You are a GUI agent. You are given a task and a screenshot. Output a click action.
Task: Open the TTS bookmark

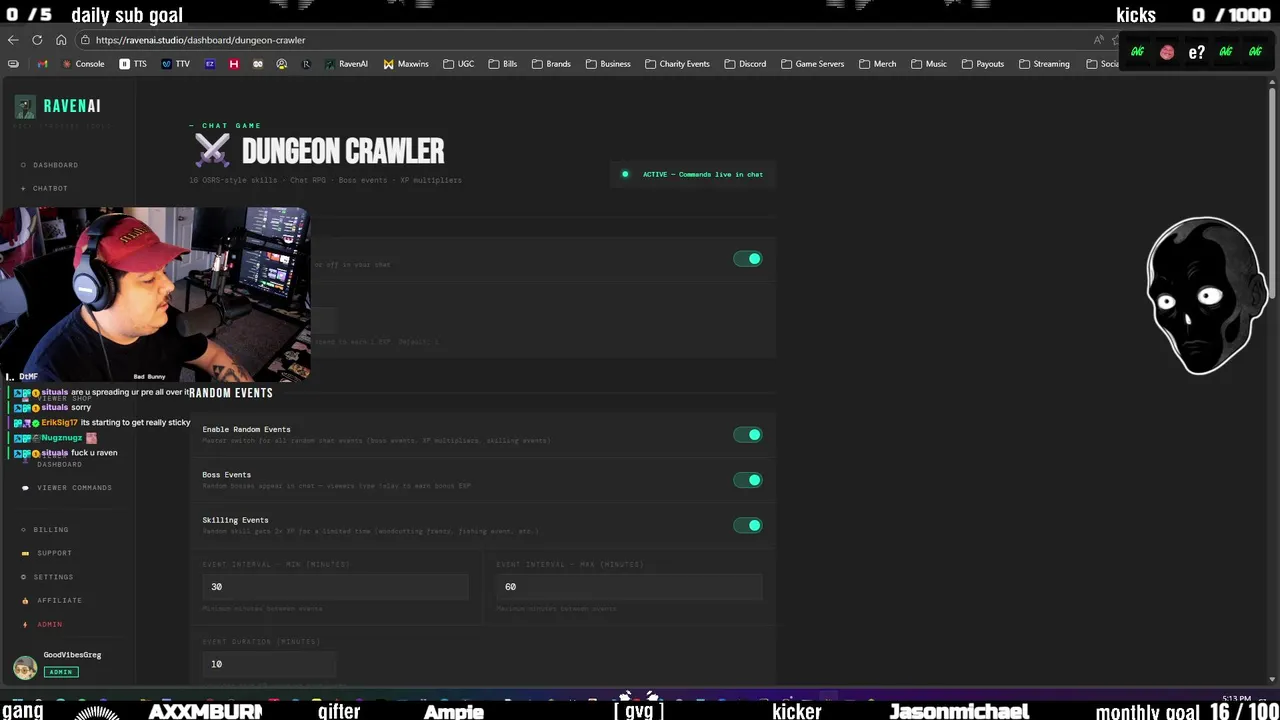point(133,64)
